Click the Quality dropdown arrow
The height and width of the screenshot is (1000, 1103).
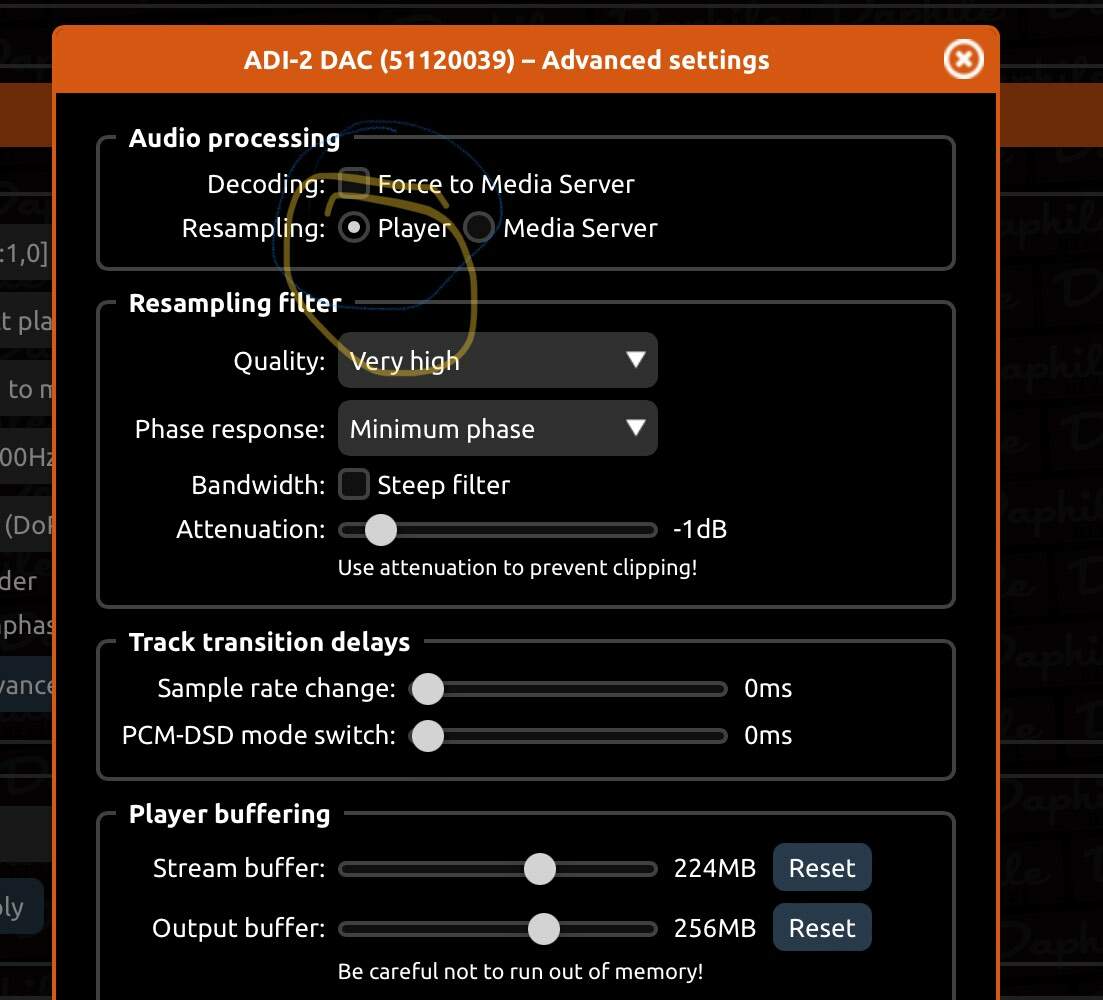pos(635,359)
